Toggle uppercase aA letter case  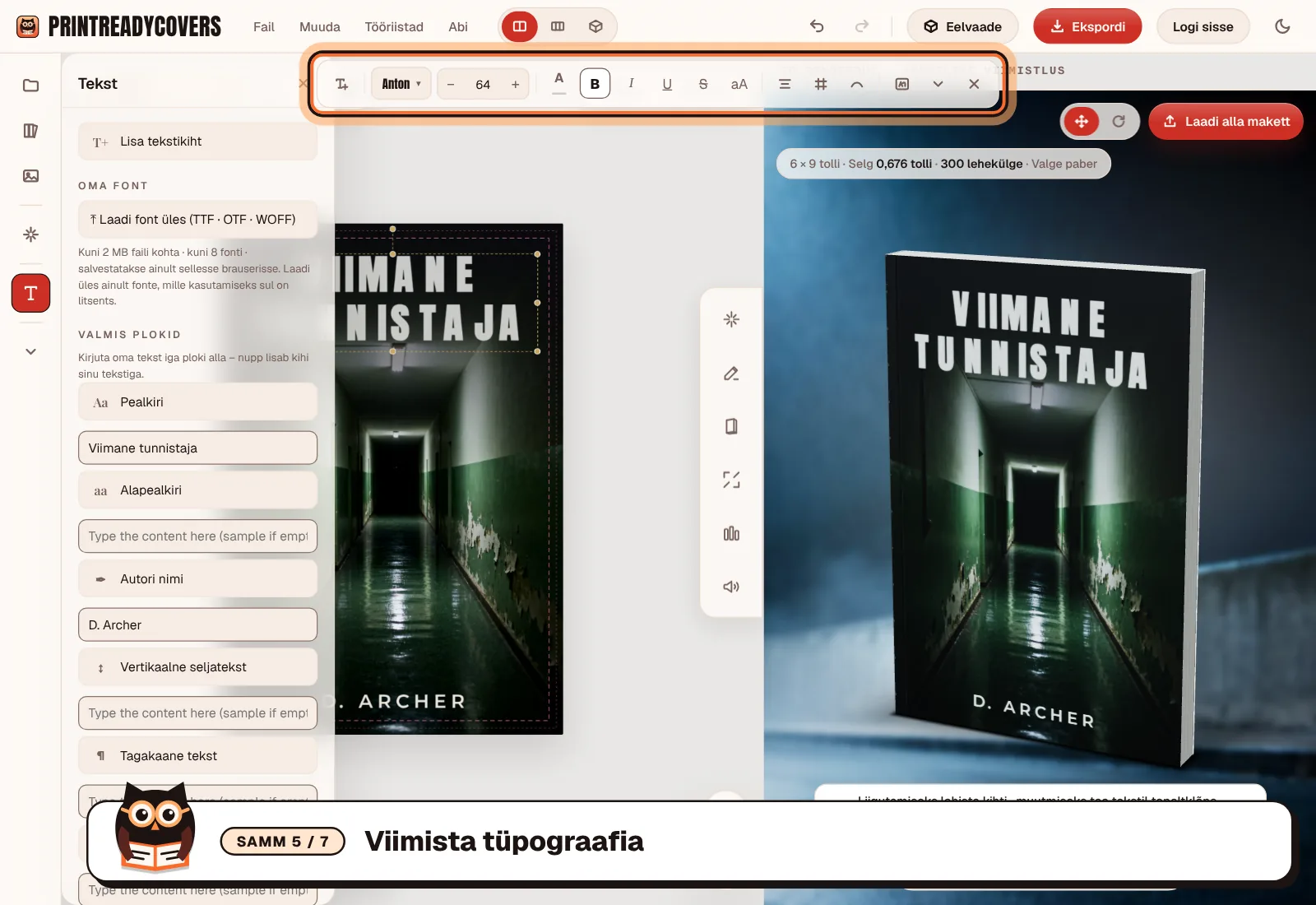(x=739, y=84)
